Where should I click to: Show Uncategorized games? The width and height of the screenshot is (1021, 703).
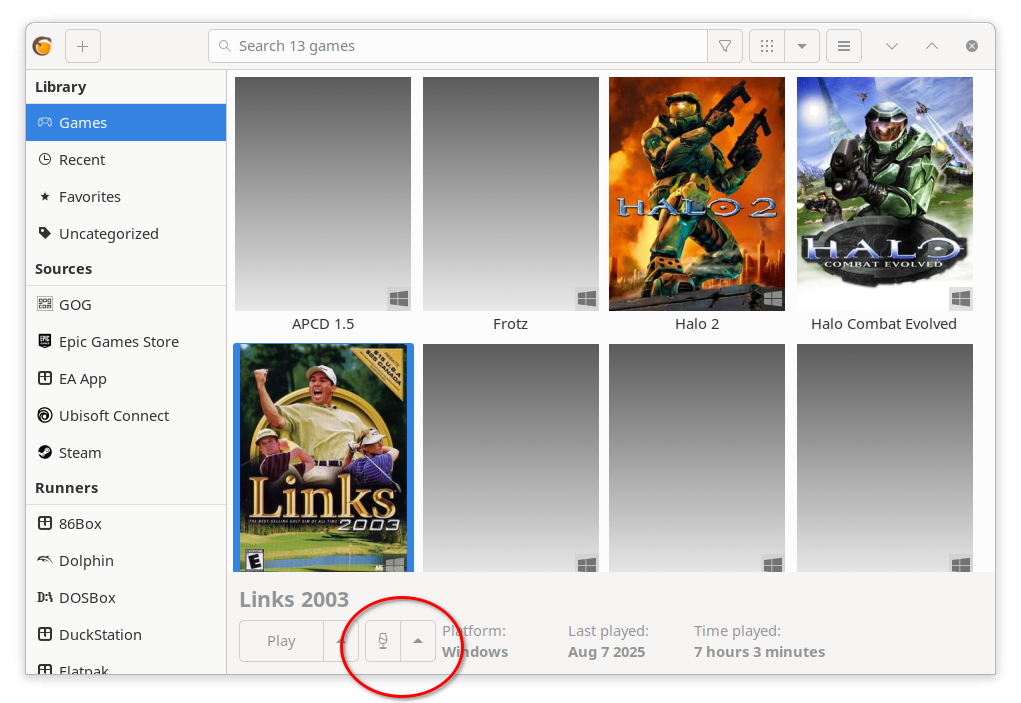(126, 234)
